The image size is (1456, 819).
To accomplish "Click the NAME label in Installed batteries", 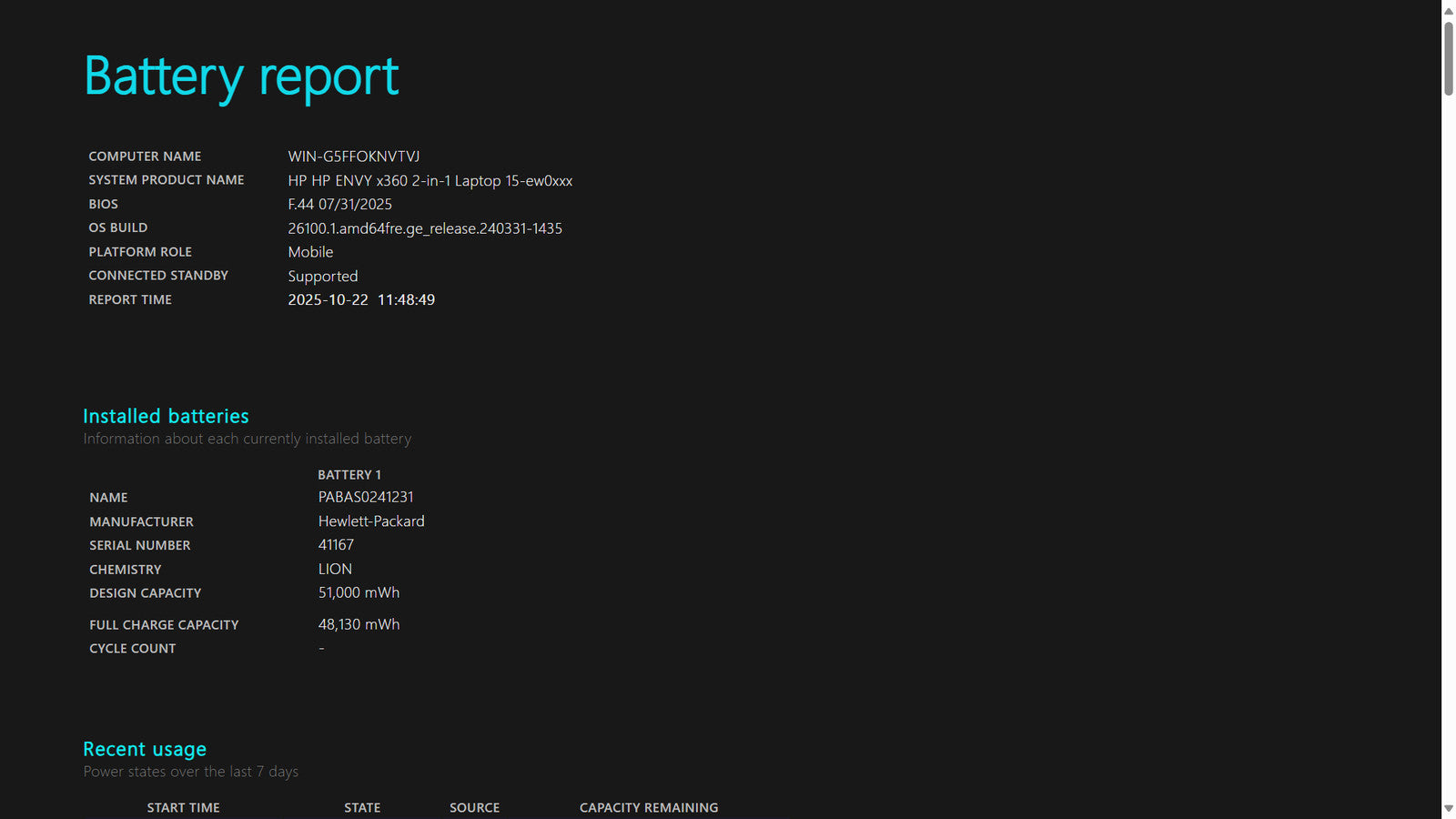I will pos(108,498).
